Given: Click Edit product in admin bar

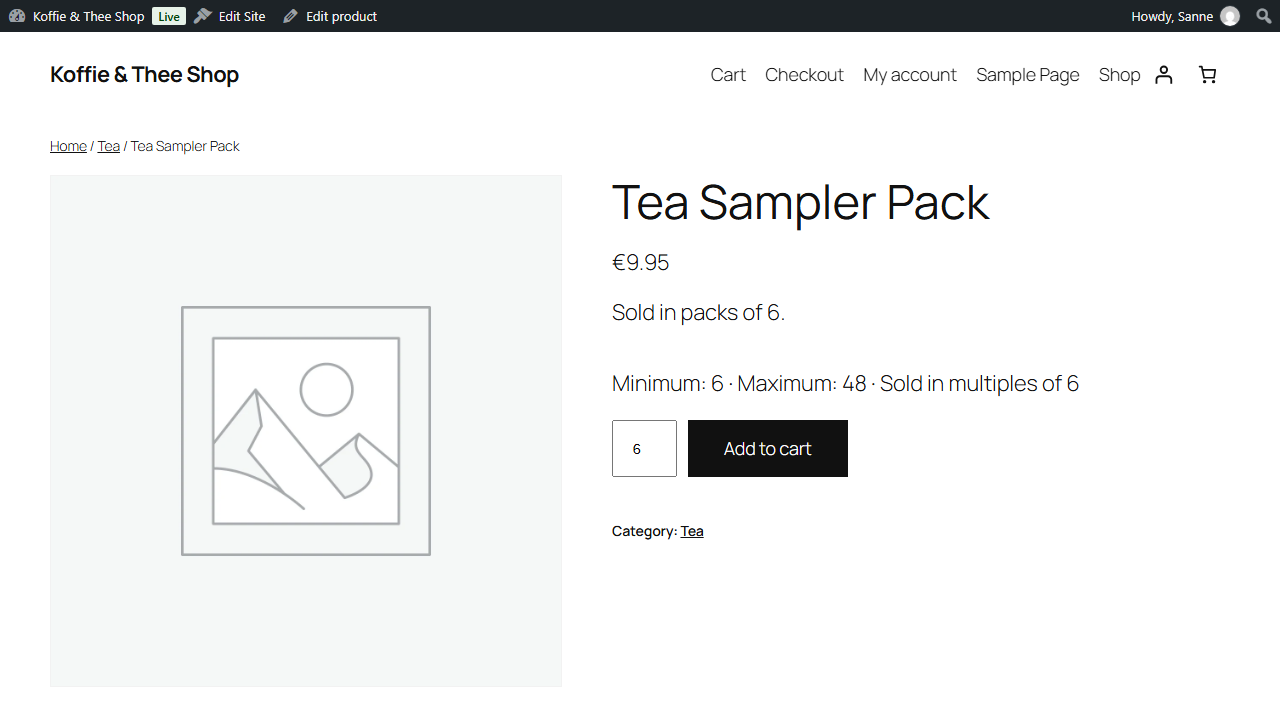Looking at the screenshot, I should [341, 16].
